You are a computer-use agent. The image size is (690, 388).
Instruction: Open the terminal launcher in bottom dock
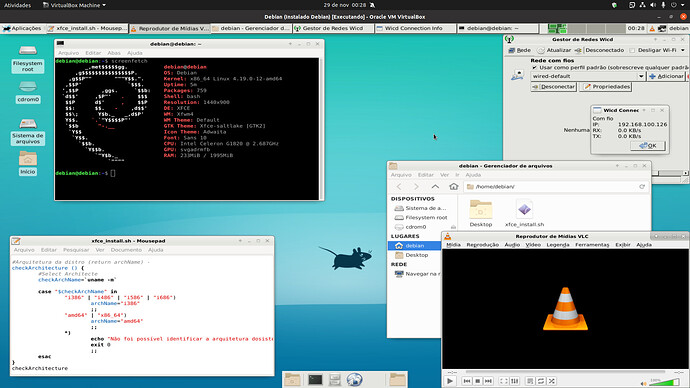315,379
